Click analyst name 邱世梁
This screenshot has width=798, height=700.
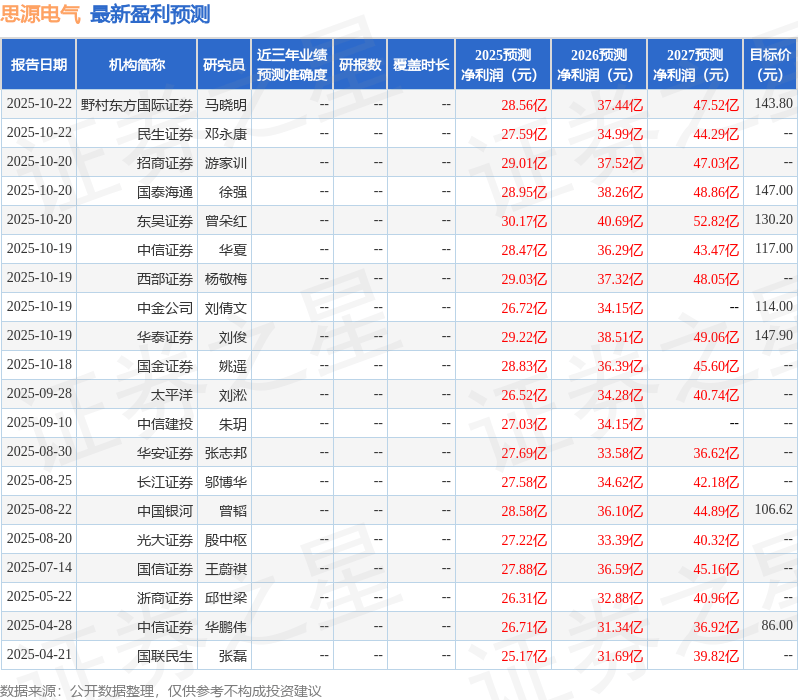[225, 598]
